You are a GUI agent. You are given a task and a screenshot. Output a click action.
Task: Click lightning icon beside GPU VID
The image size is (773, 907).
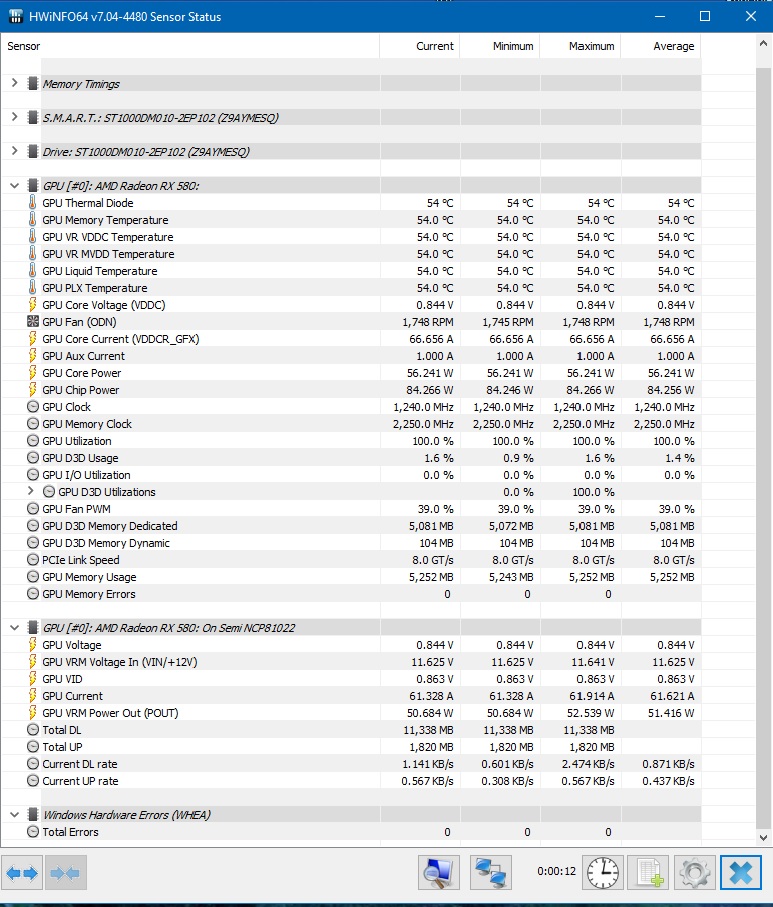point(32,679)
